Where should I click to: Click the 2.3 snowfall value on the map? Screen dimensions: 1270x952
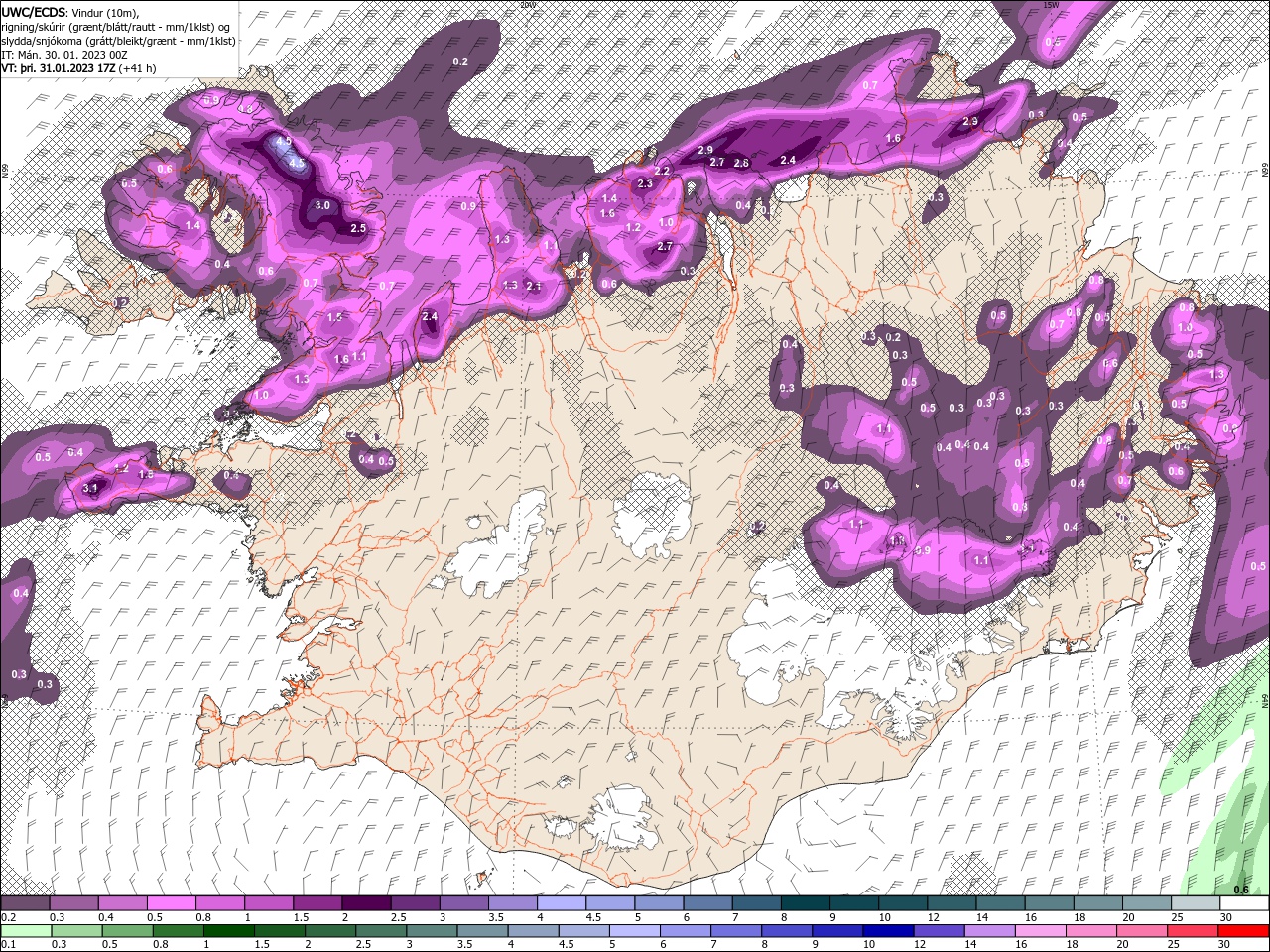click(x=645, y=183)
